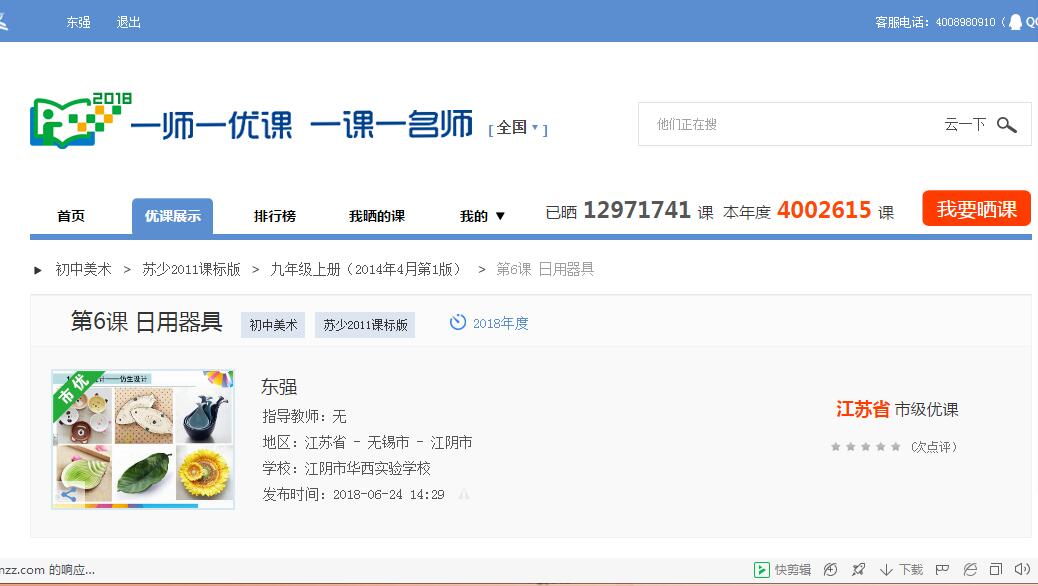Click the 退出 logout link
The image size is (1038, 586).
128,22
